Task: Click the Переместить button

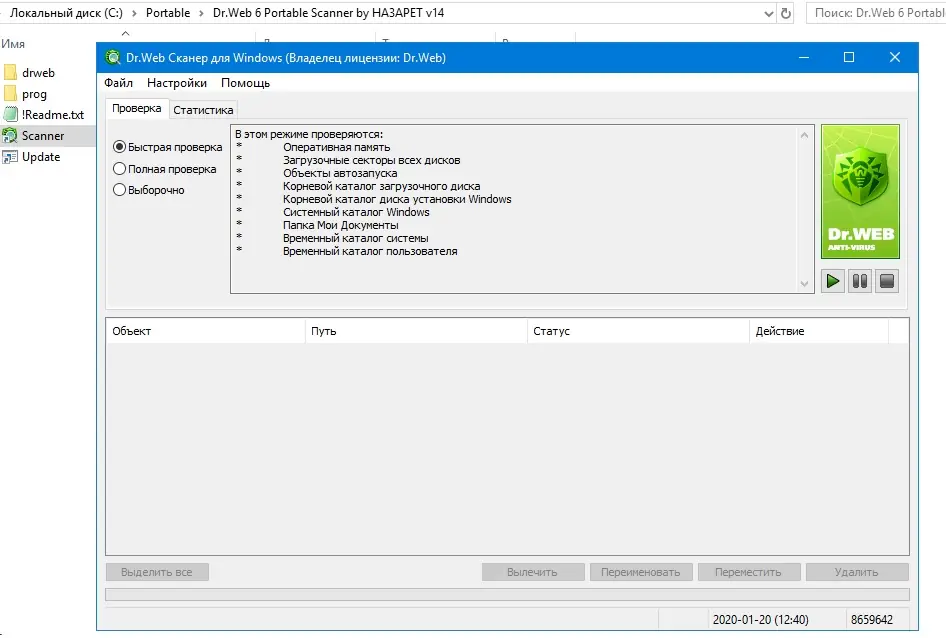Action: (x=749, y=572)
